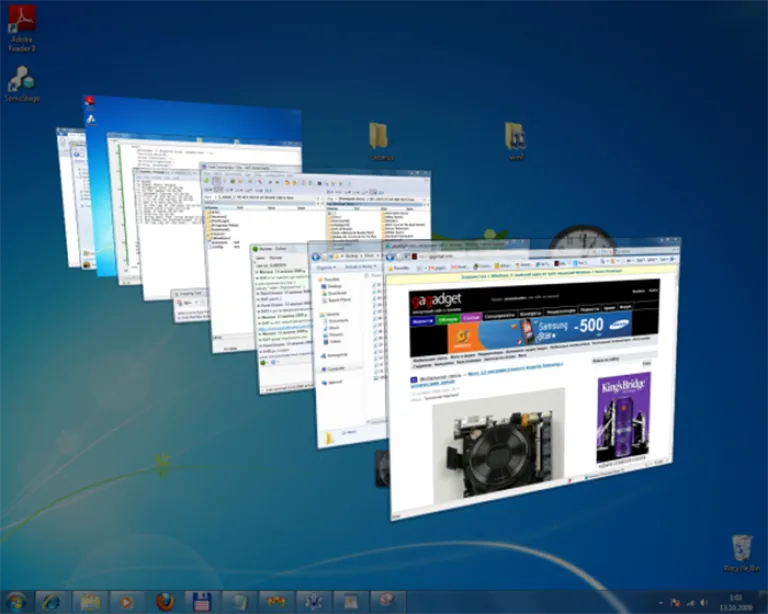Select Network in the Explorer navigation pane

(332, 382)
